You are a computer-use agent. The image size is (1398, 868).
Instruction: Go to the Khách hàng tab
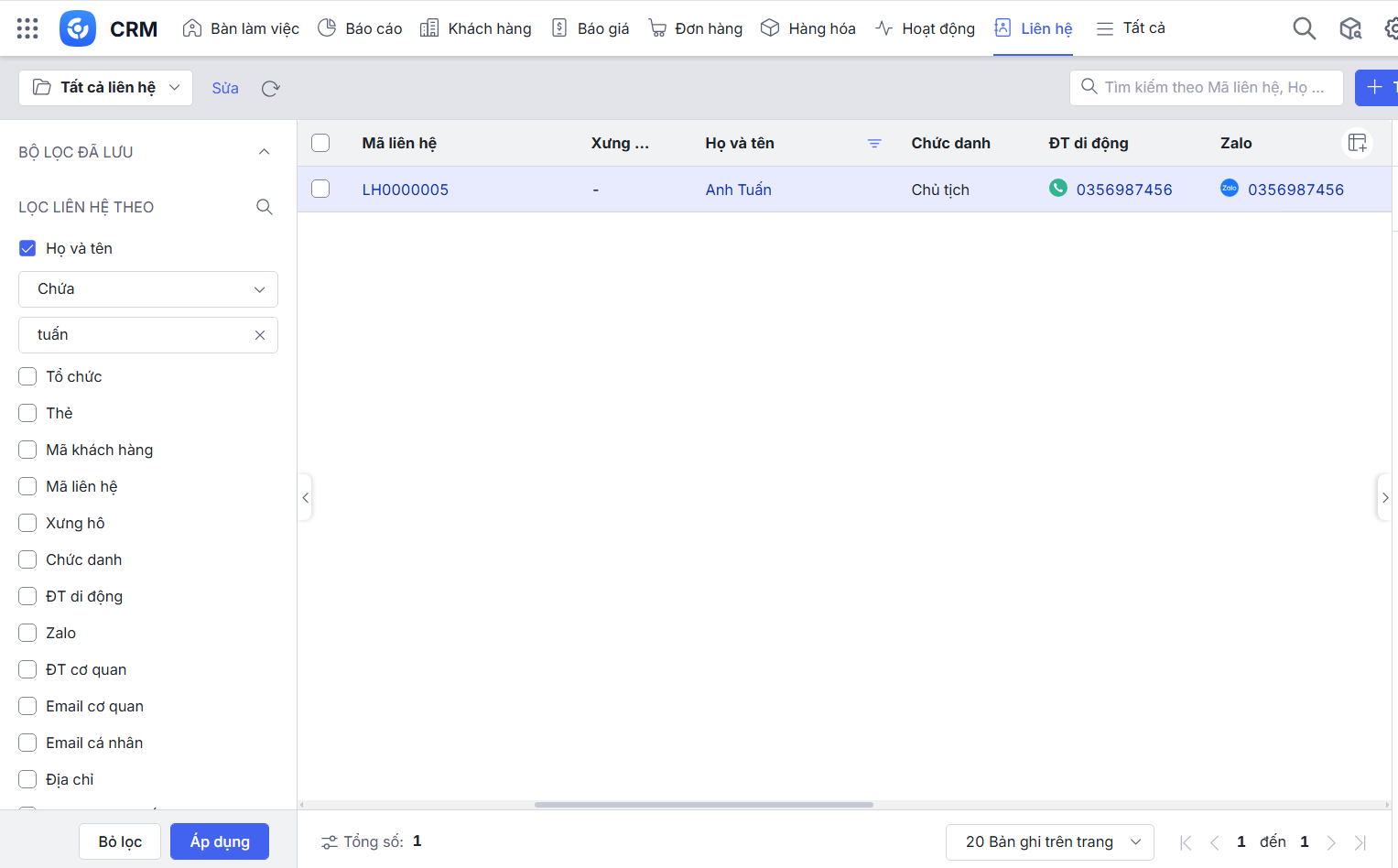[476, 28]
